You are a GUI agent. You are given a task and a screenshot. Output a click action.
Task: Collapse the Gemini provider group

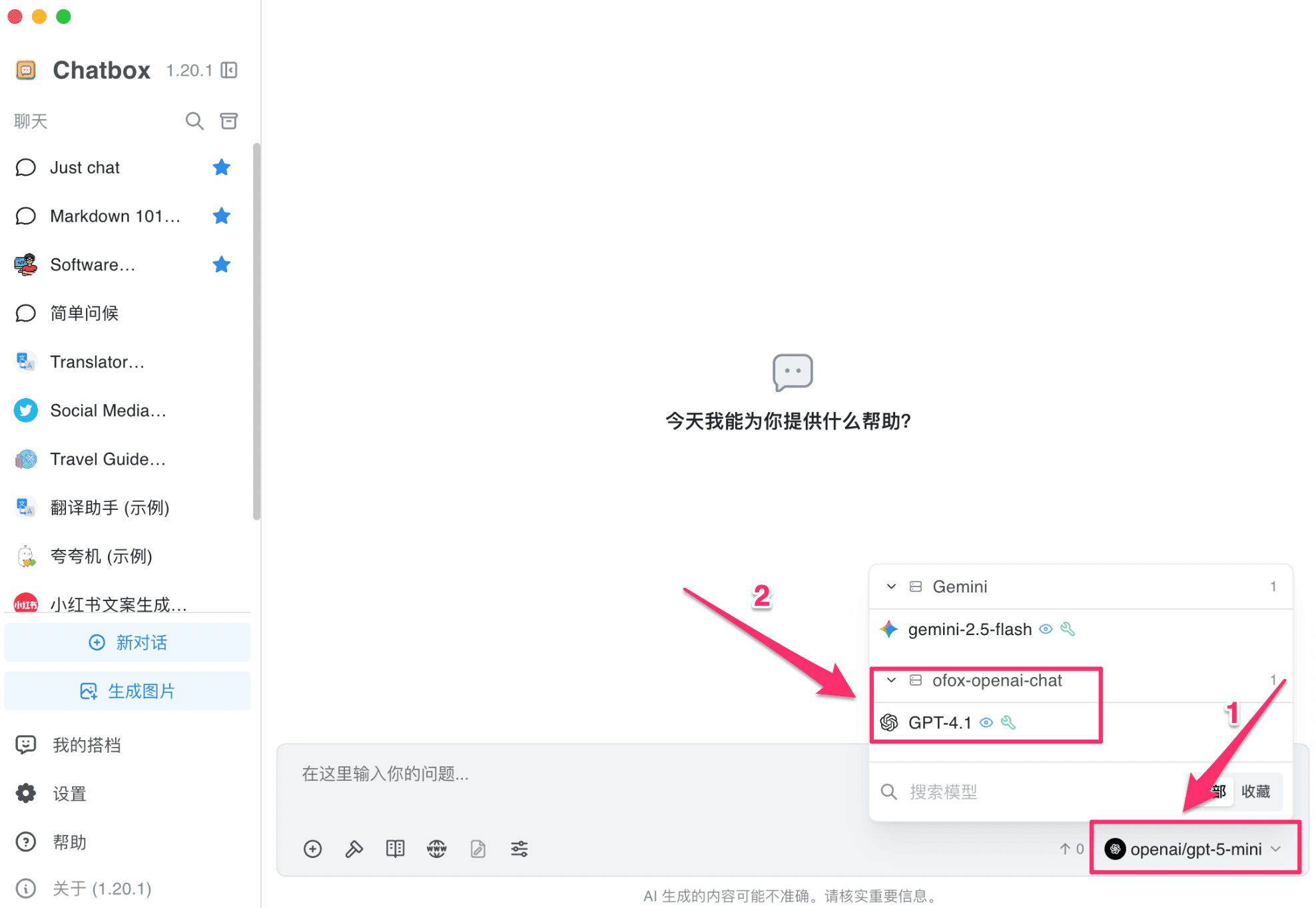891,586
